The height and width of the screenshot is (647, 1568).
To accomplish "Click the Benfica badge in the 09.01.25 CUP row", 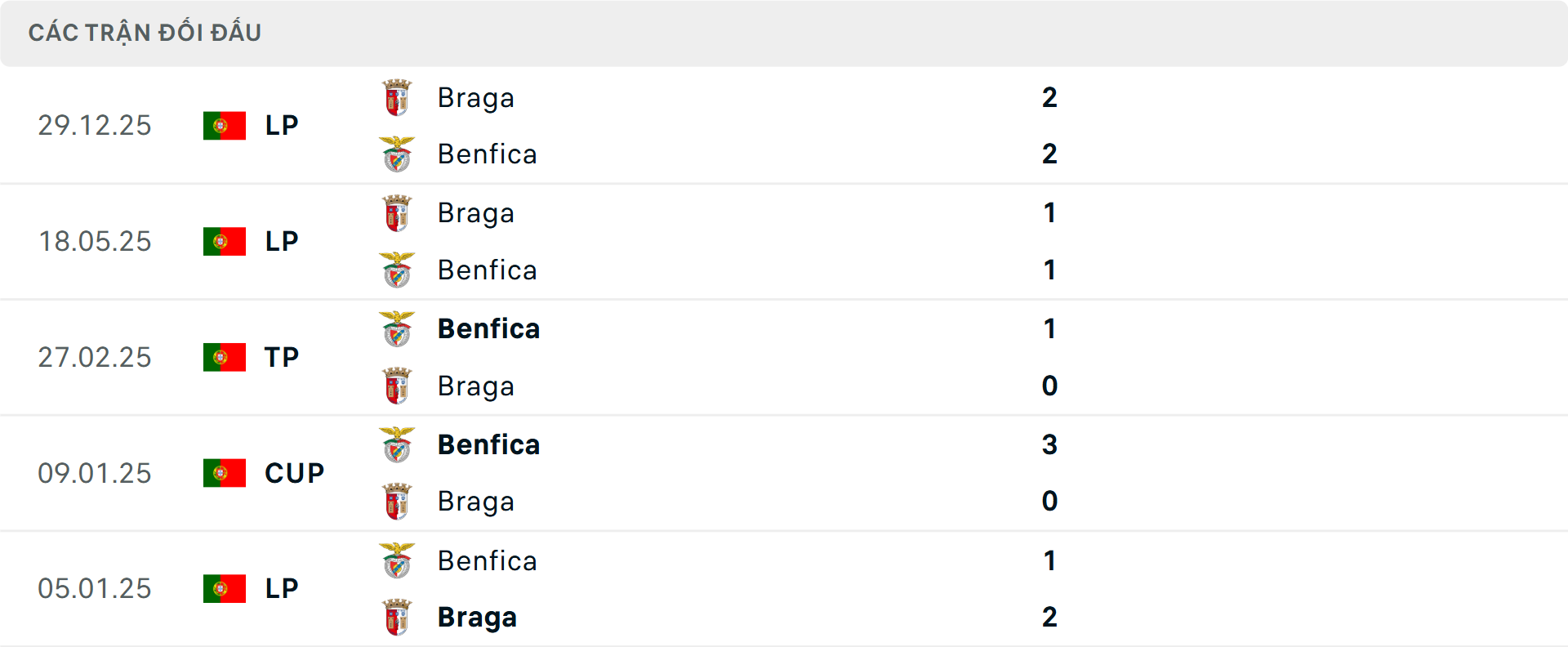I will 398,444.
